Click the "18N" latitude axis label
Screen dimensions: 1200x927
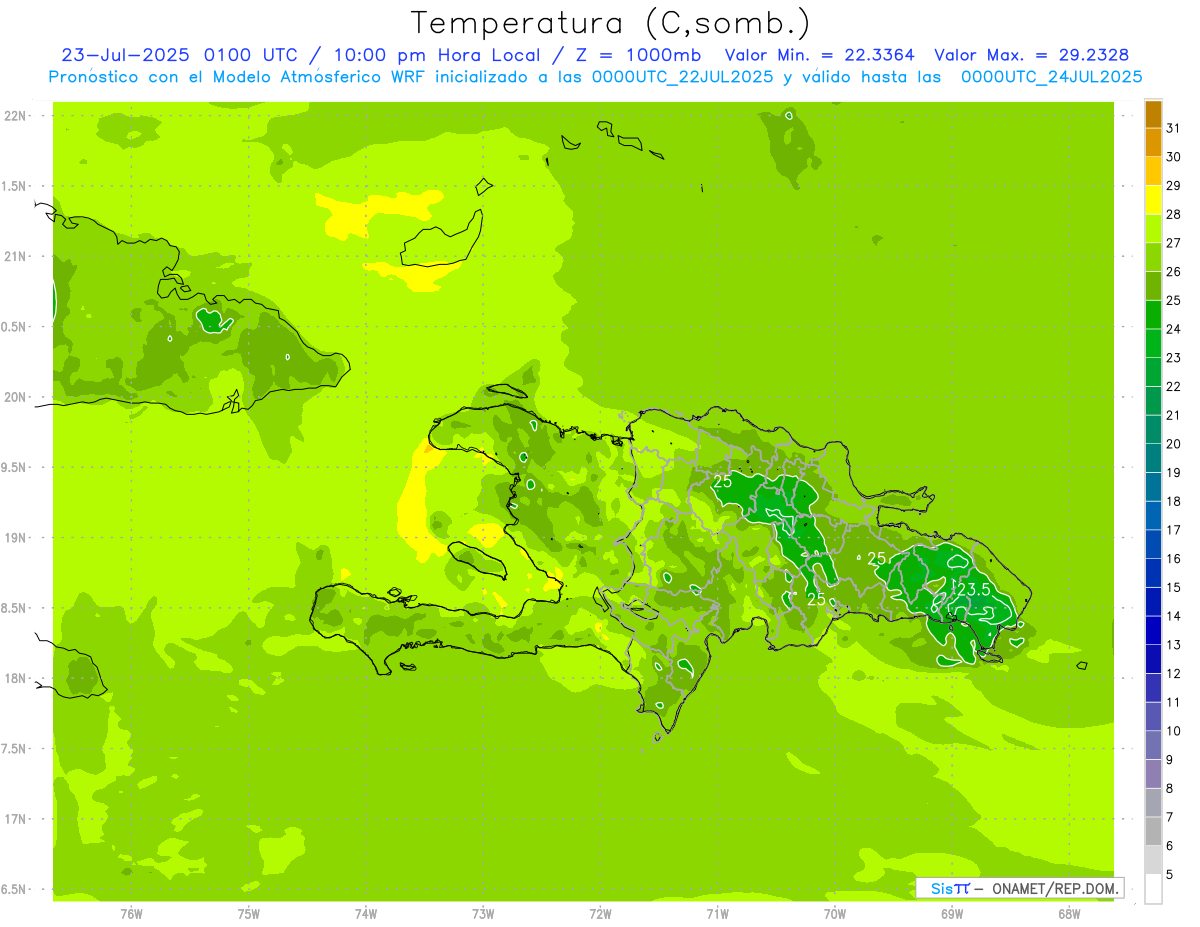pos(16,679)
